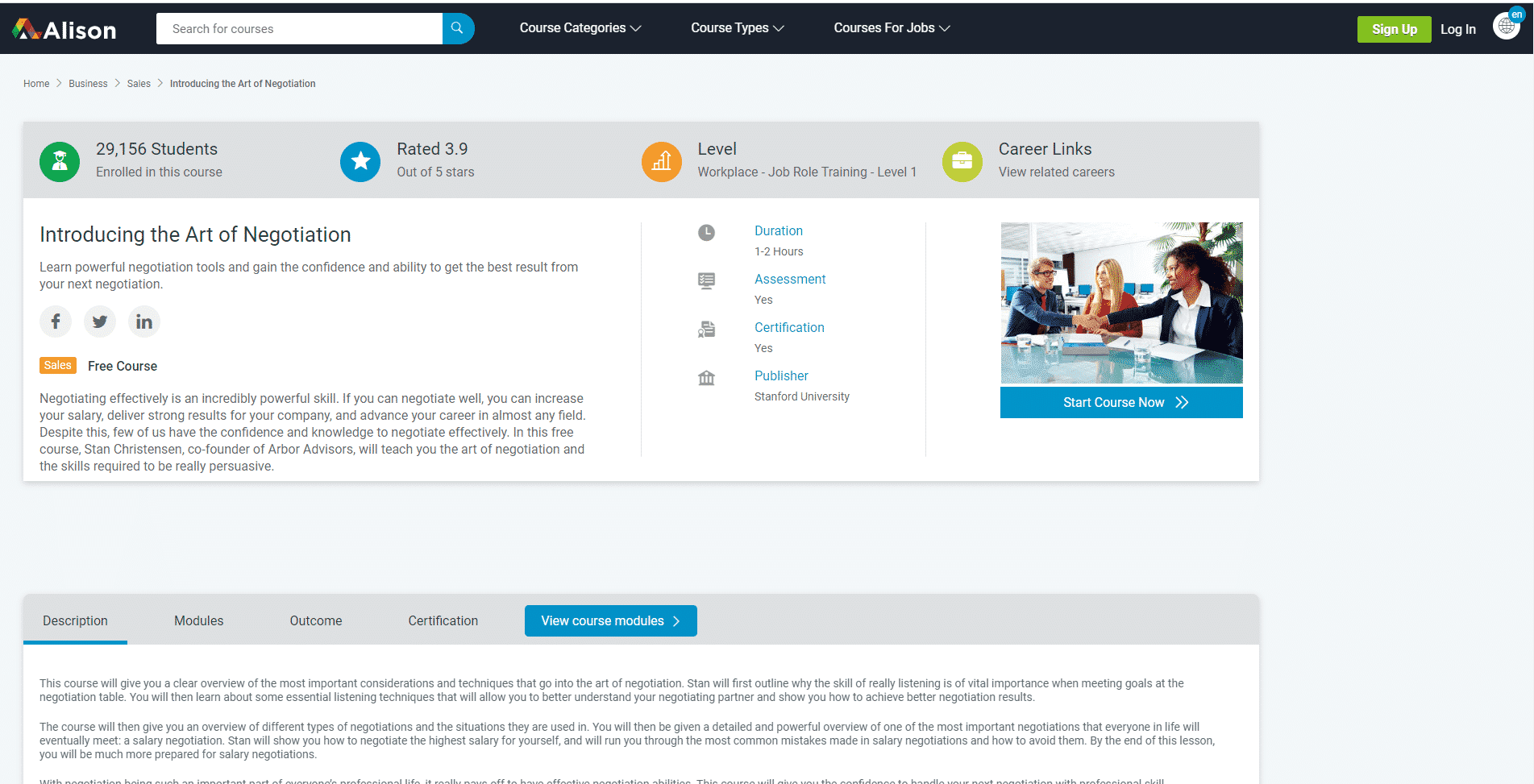Share the course on Facebook
The width and height of the screenshot is (1534, 784).
56,321
